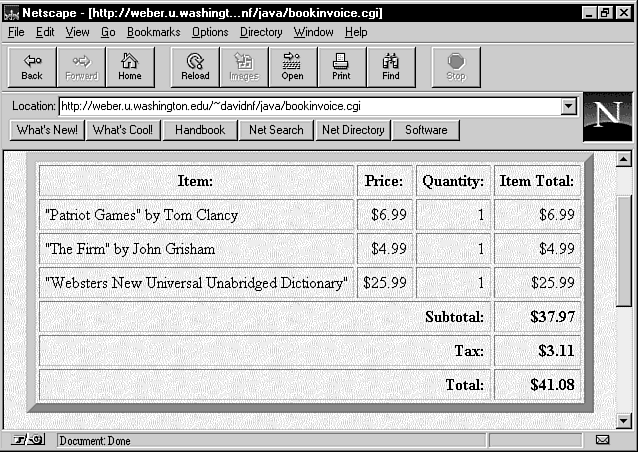Click the security key icon in status bar
Image resolution: width=638 pixels, height=453 pixels.
coord(28,440)
